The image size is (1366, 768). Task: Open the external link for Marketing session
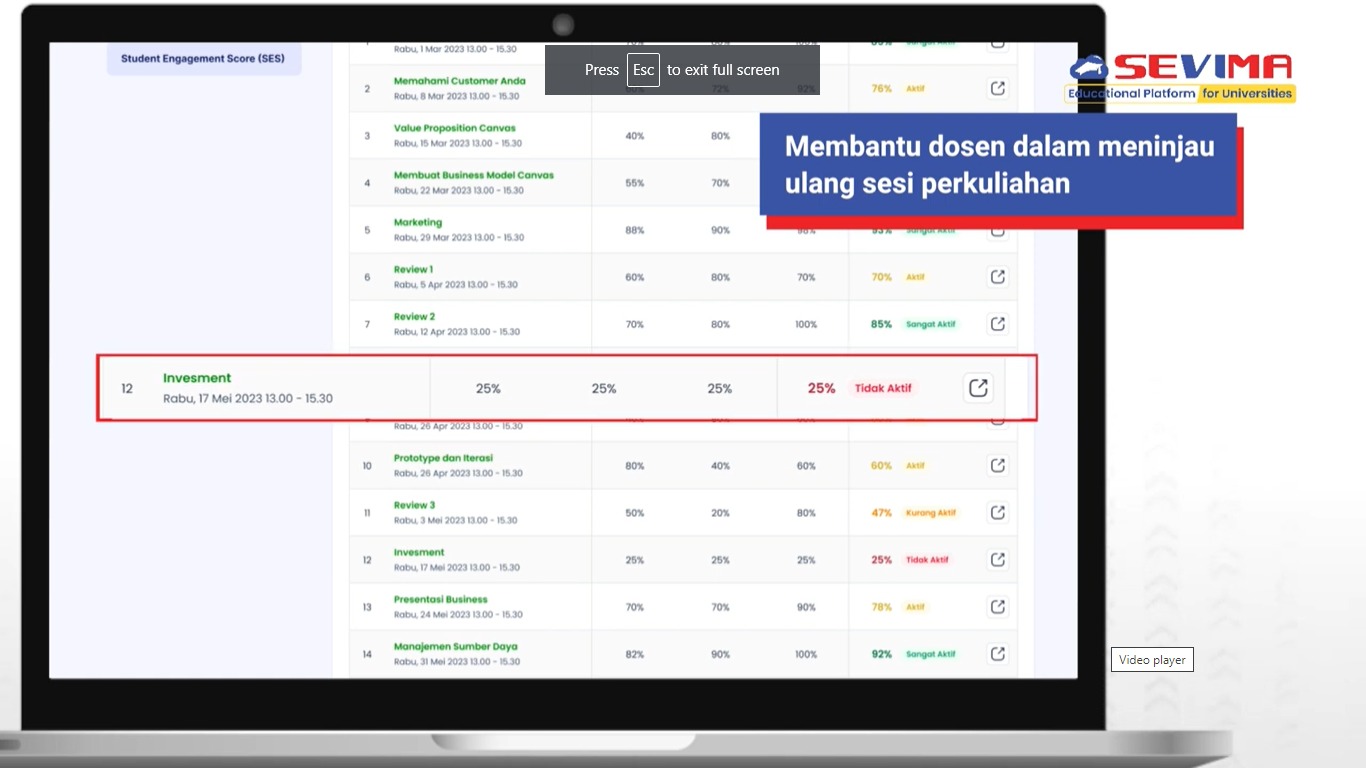coord(996,229)
